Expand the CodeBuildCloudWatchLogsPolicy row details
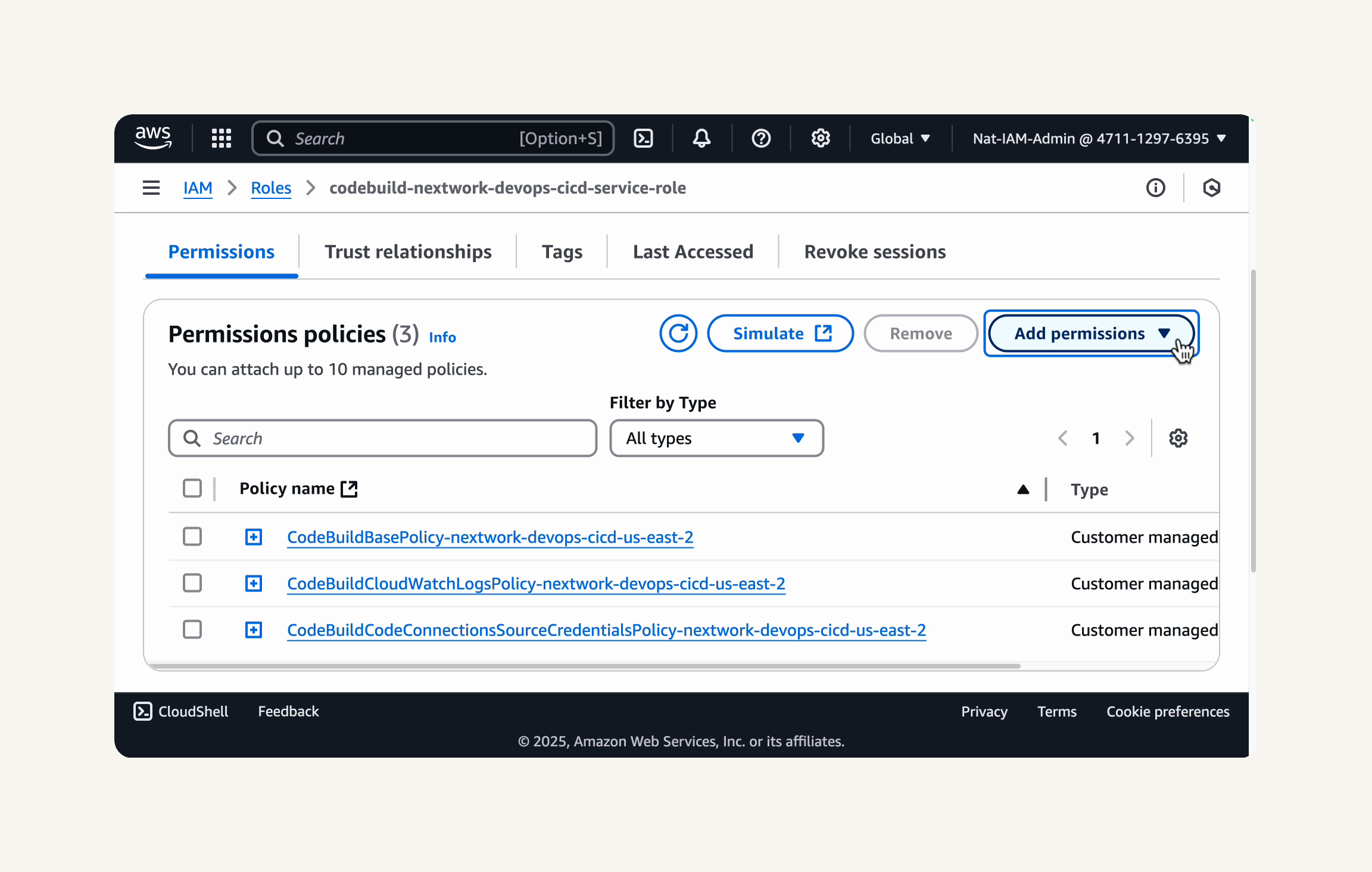The width and height of the screenshot is (1372, 872). pos(254,583)
